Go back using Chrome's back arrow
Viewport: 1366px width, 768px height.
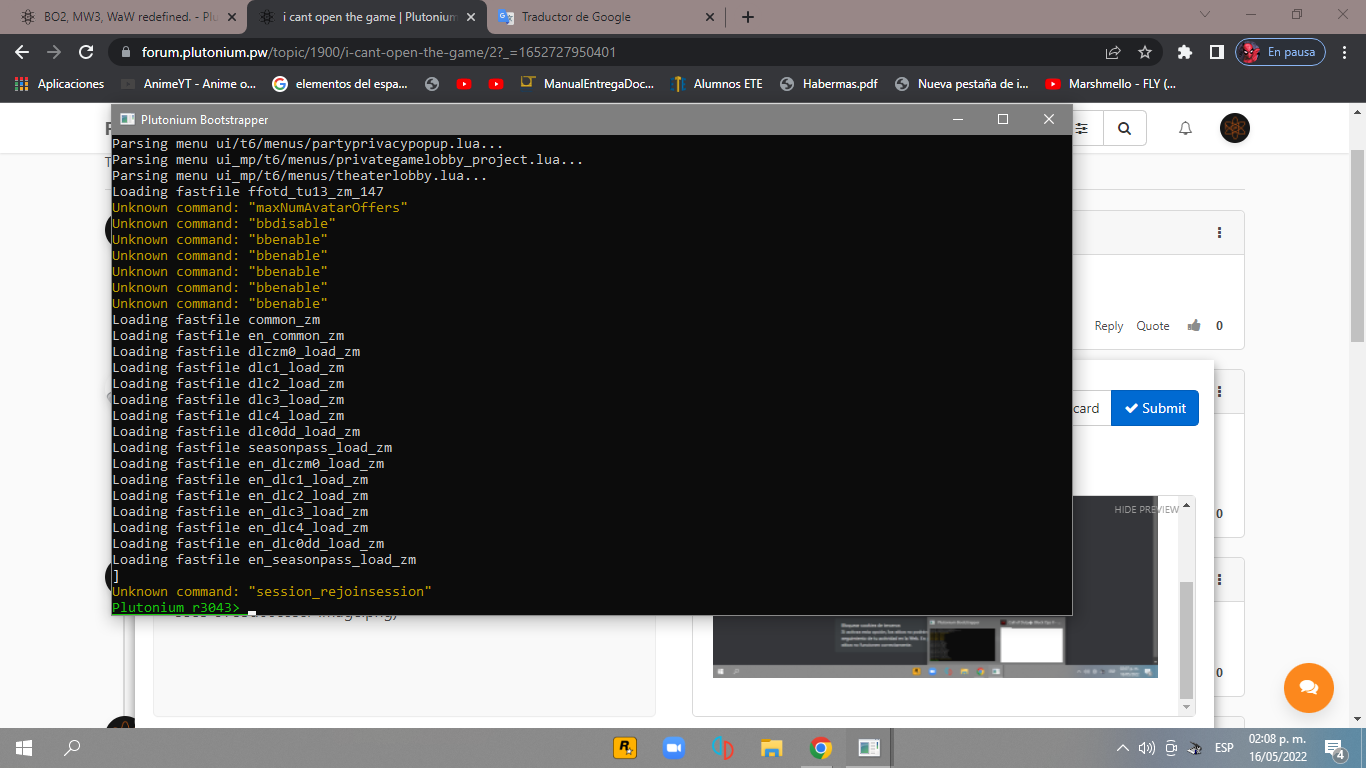pos(22,52)
